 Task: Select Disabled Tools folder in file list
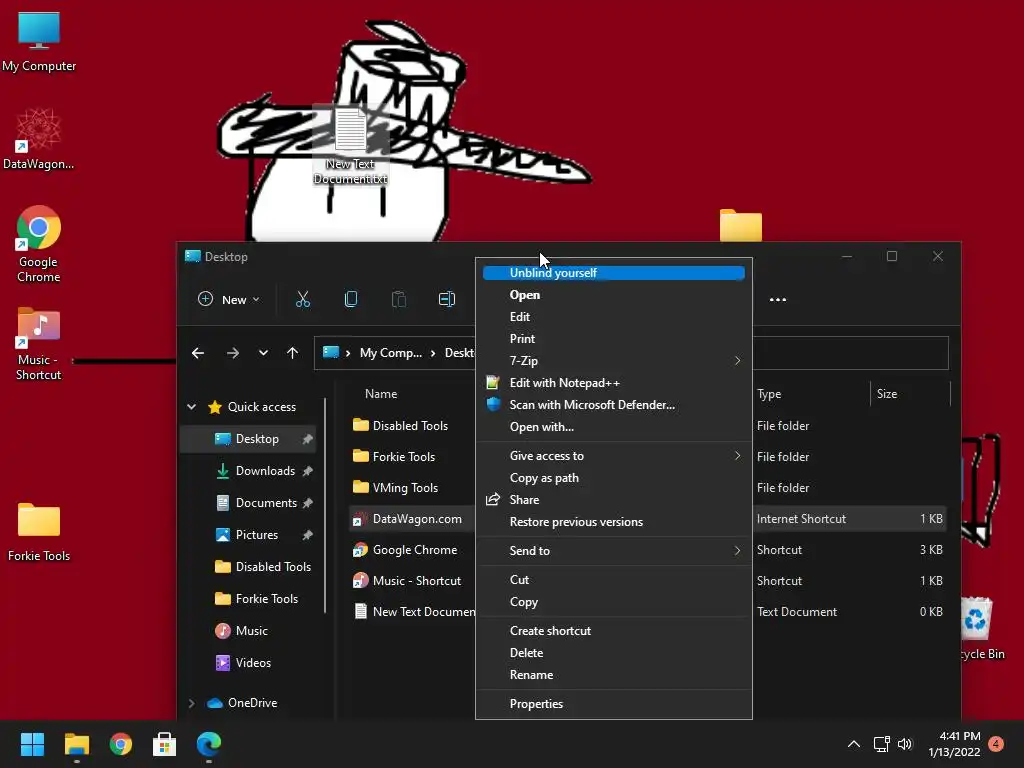(x=413, y=426)
